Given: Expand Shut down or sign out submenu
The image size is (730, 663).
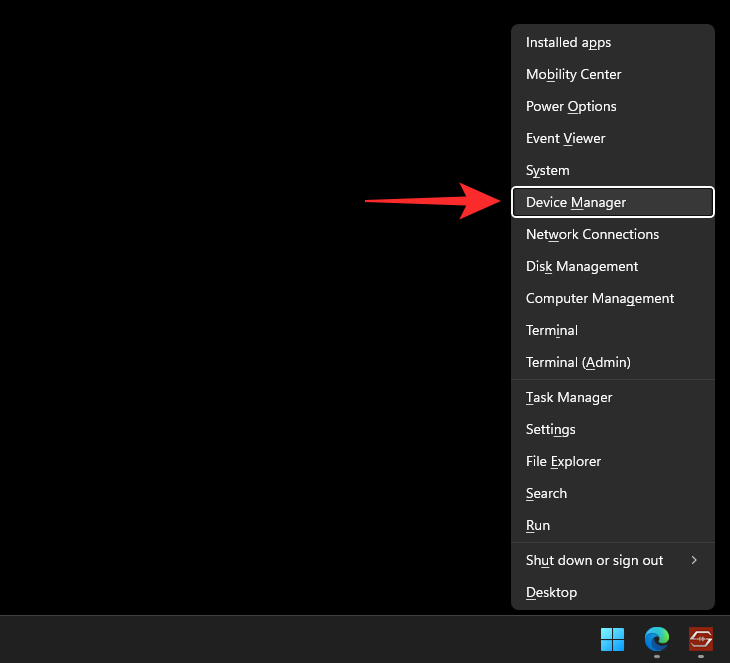Looking at the screenshot, I should tap(613, 561).
